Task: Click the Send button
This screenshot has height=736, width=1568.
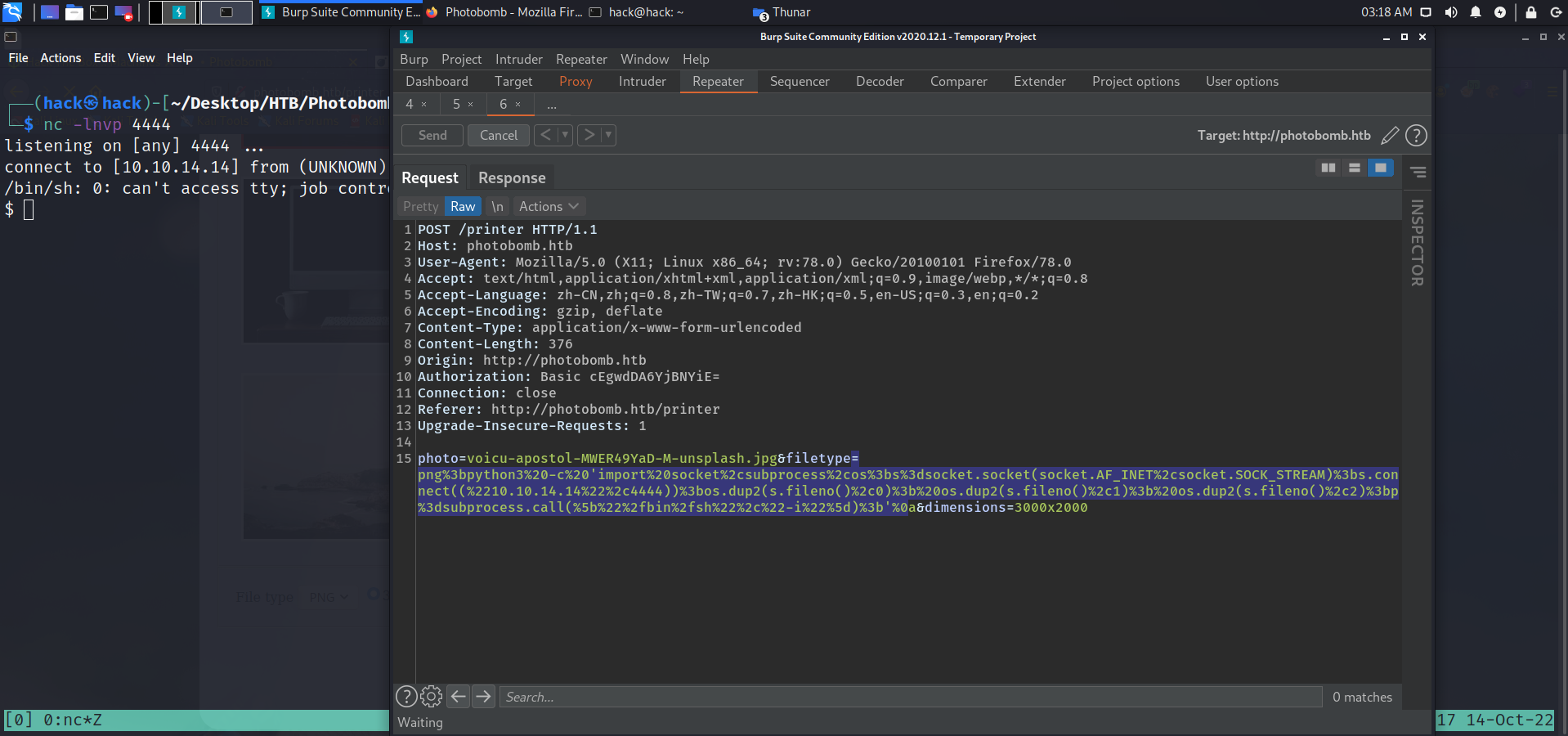Action: pos(432,136)
